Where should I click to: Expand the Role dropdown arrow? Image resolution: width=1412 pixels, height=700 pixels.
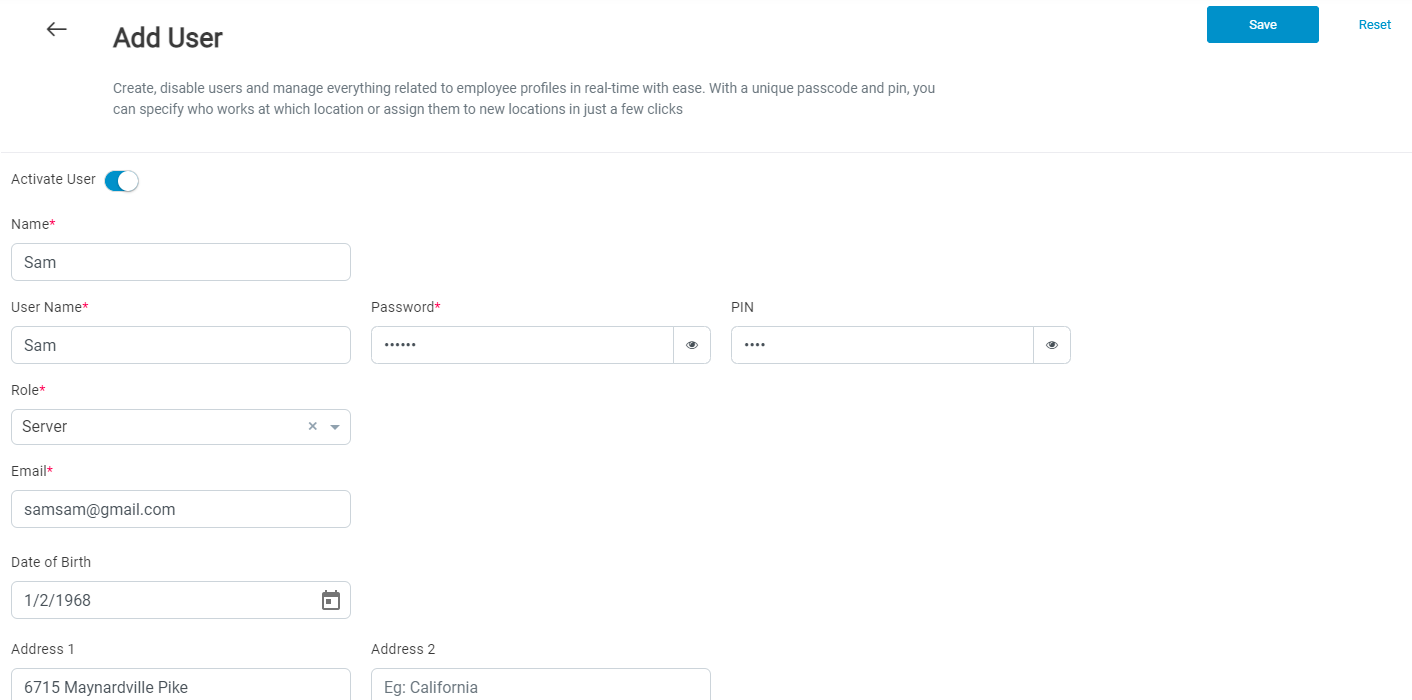pyautogui.click(x=335, y=427)
